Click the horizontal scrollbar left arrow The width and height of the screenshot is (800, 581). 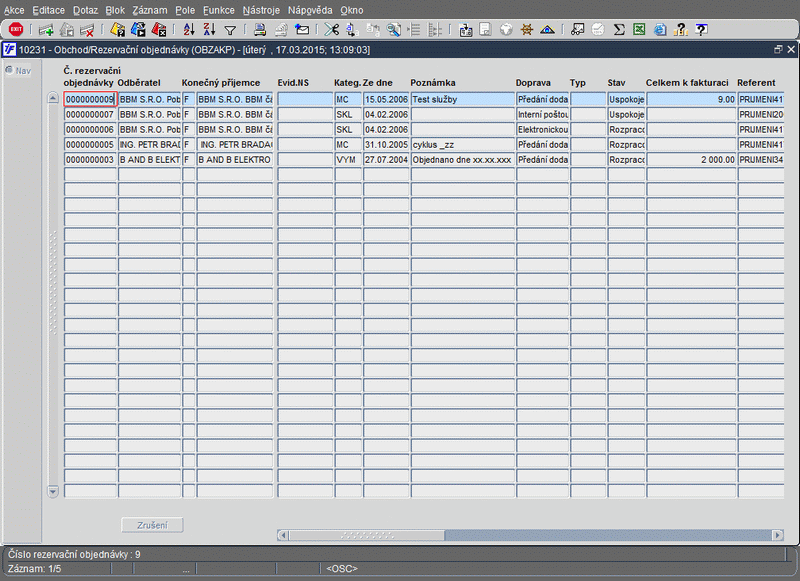[x=283, y=535]
